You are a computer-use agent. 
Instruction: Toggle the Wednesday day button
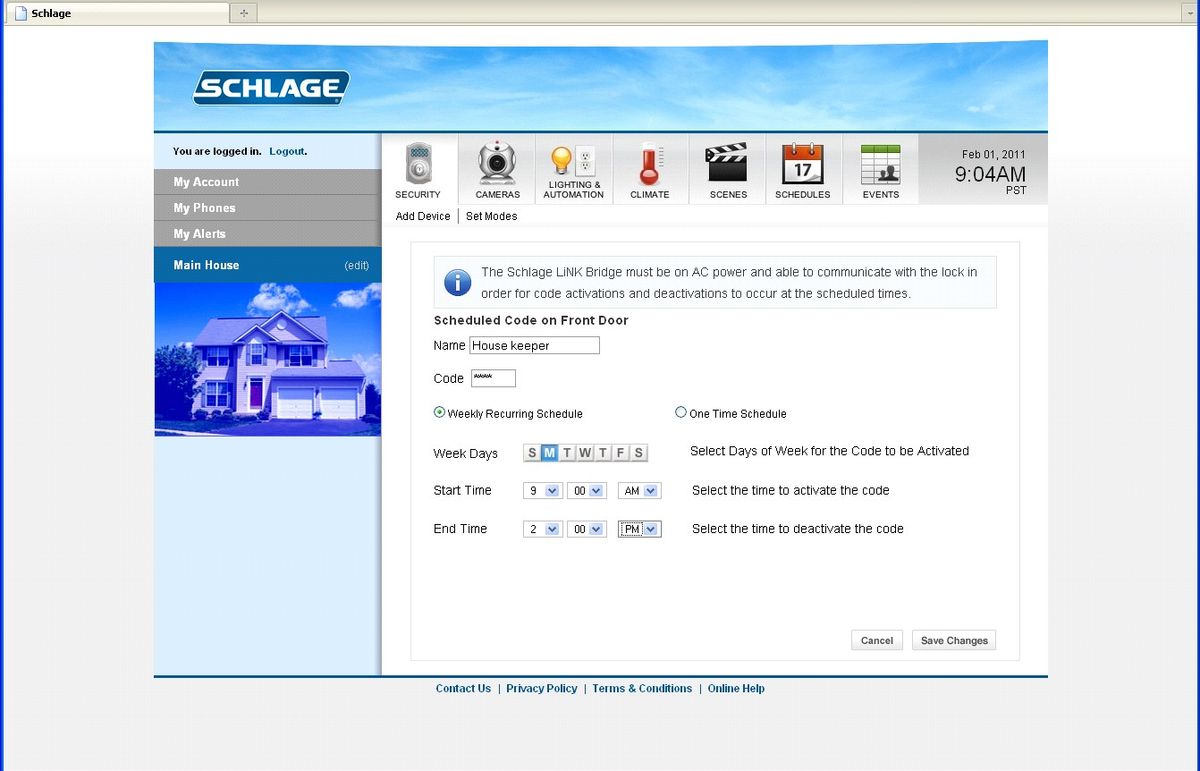click(x=585, y=453)
